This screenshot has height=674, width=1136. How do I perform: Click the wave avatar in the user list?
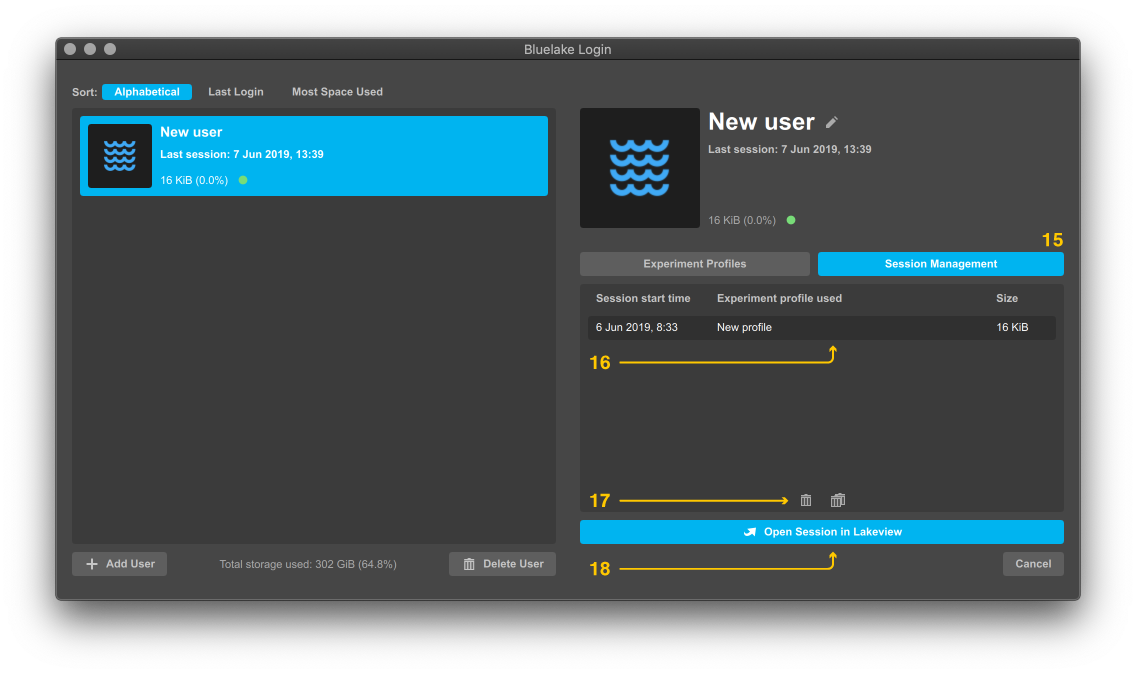pos(120,156)
